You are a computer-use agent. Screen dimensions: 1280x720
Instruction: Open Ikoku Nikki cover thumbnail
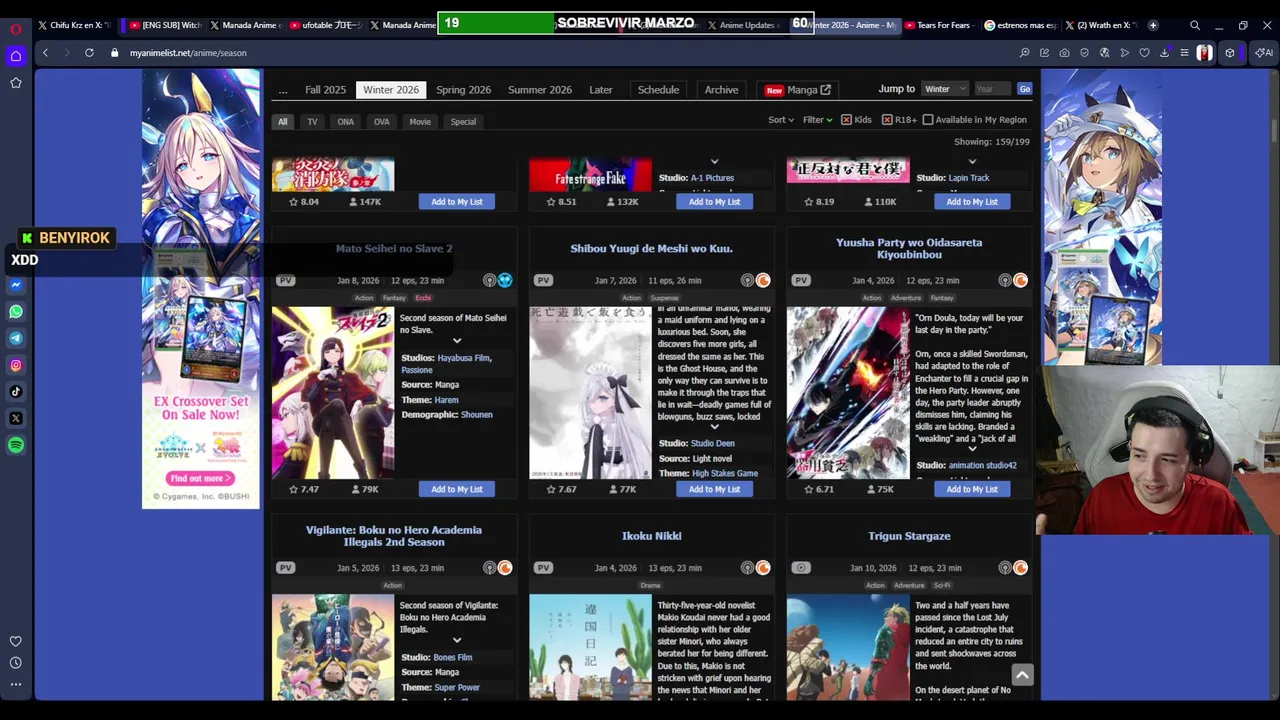coord(590,647)
